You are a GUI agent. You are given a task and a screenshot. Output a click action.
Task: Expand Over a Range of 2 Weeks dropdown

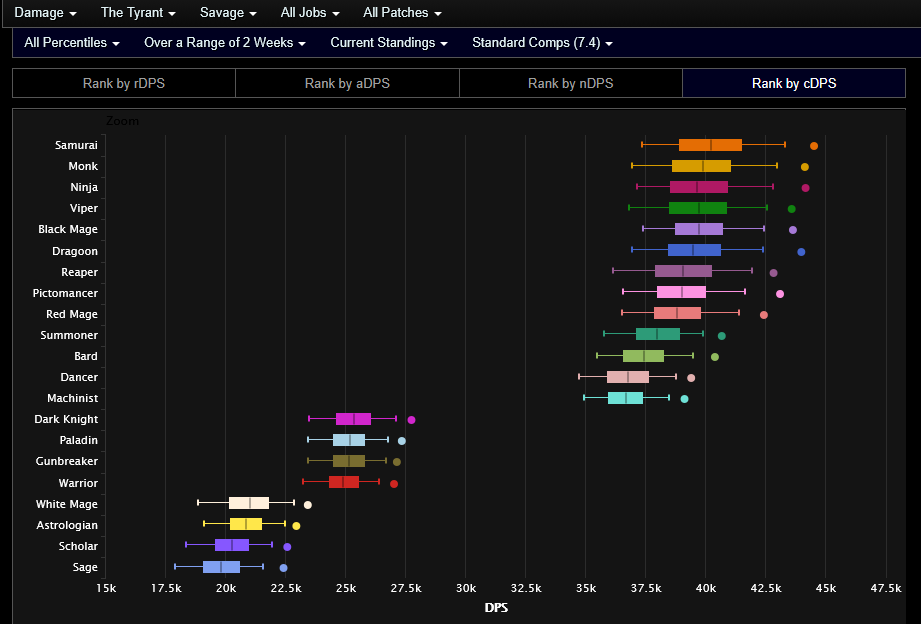click(x=224, y=43)
